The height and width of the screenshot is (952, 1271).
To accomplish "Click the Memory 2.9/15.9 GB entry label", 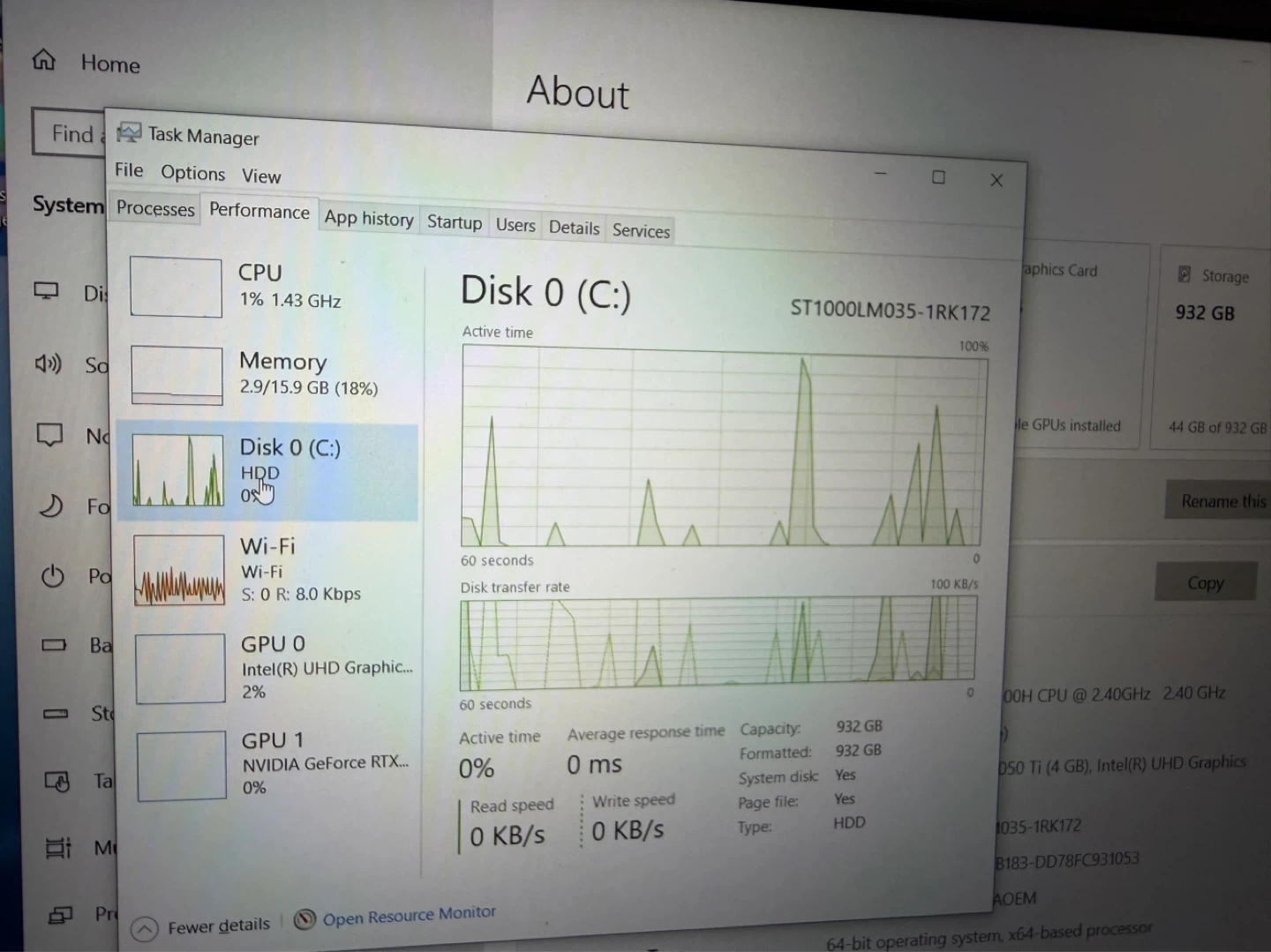I will click(308, 374).
